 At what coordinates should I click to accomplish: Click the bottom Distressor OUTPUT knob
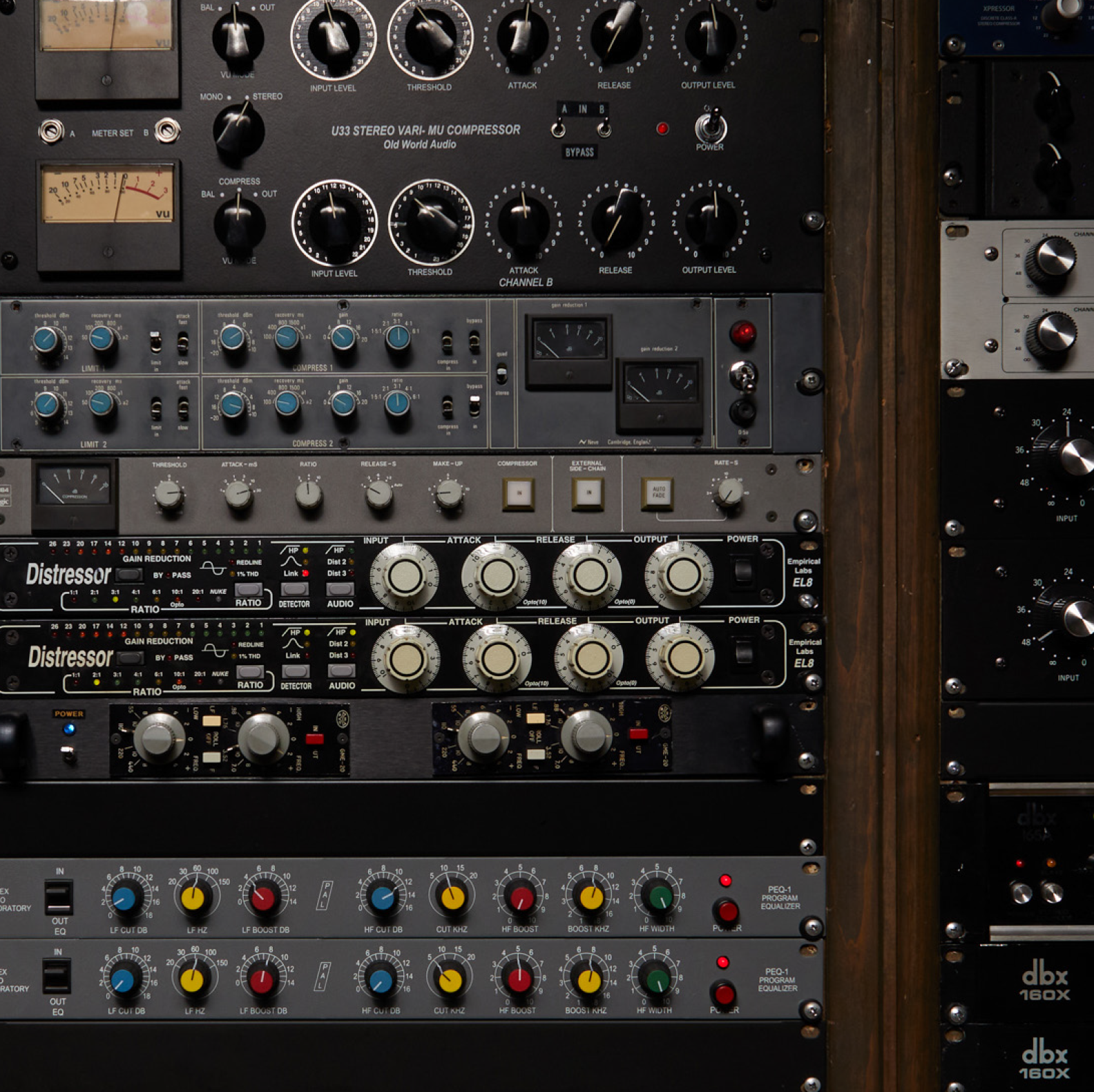point(681,658)
